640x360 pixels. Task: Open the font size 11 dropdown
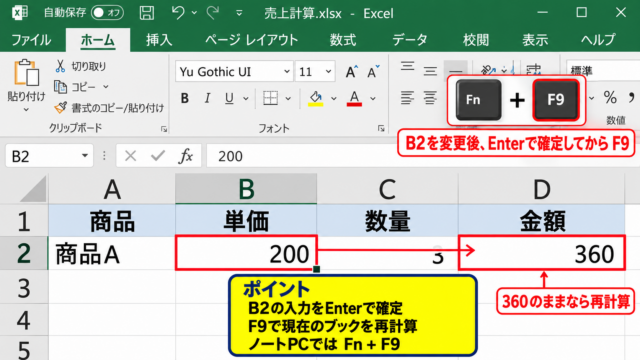pos(328,72)
